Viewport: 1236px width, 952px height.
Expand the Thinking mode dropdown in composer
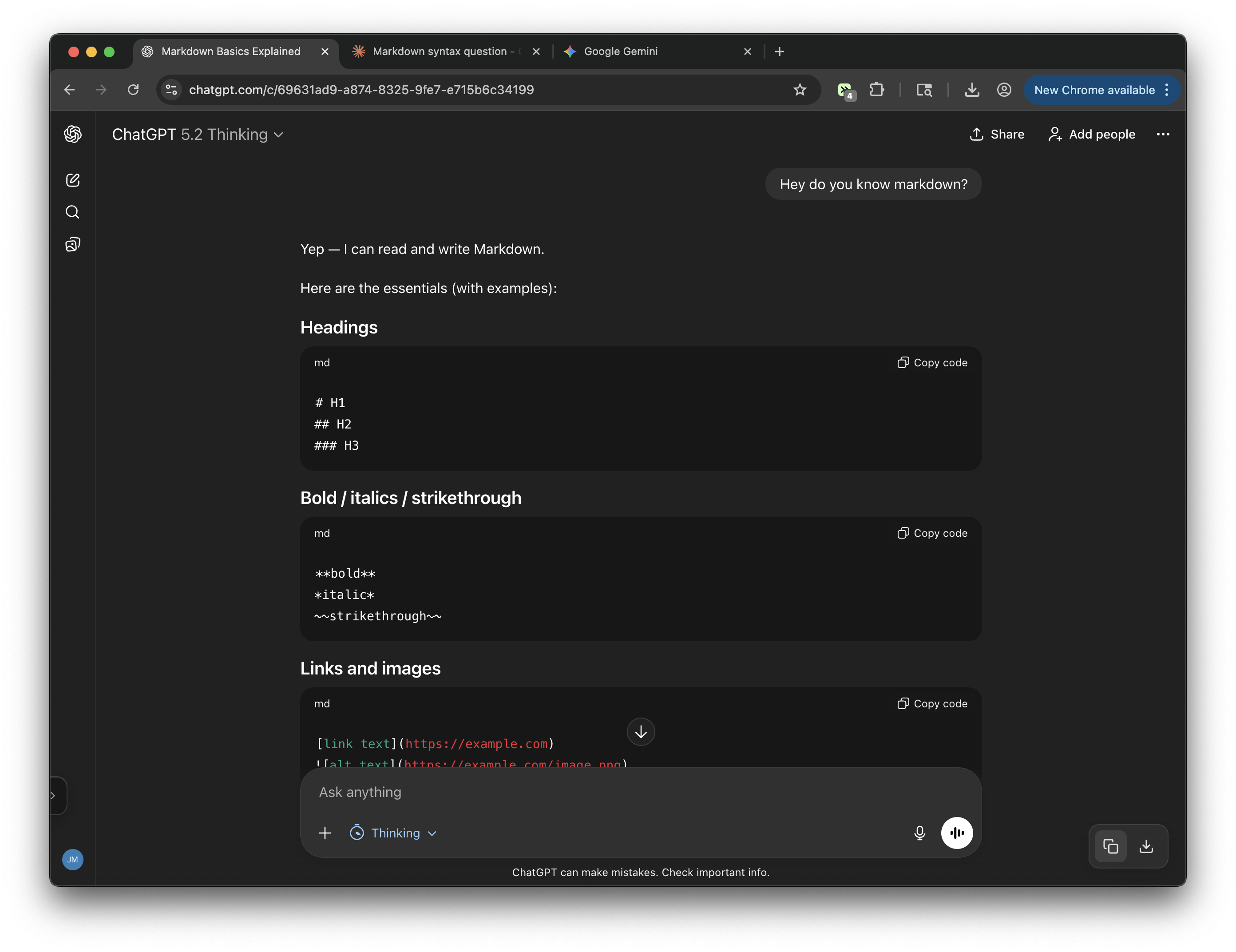pos(393,833)
